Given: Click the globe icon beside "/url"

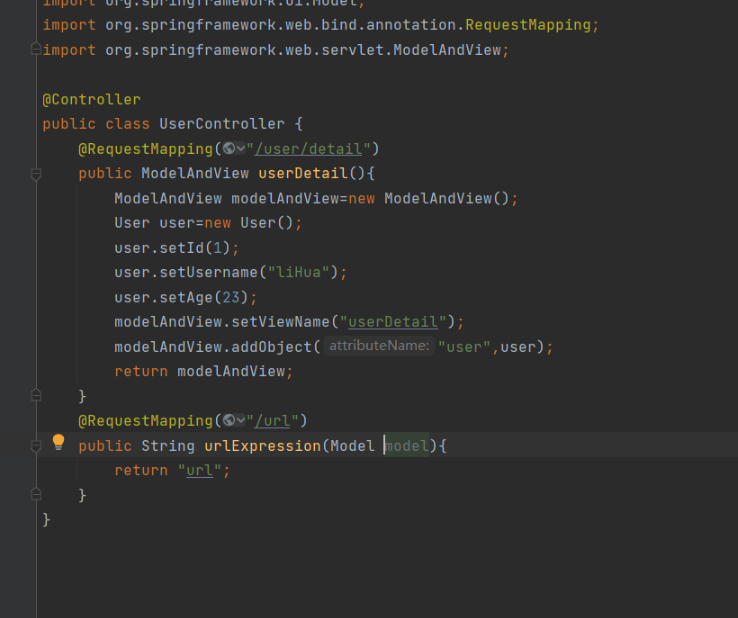Looking at the screenshot, I should [x=229, y=420].
